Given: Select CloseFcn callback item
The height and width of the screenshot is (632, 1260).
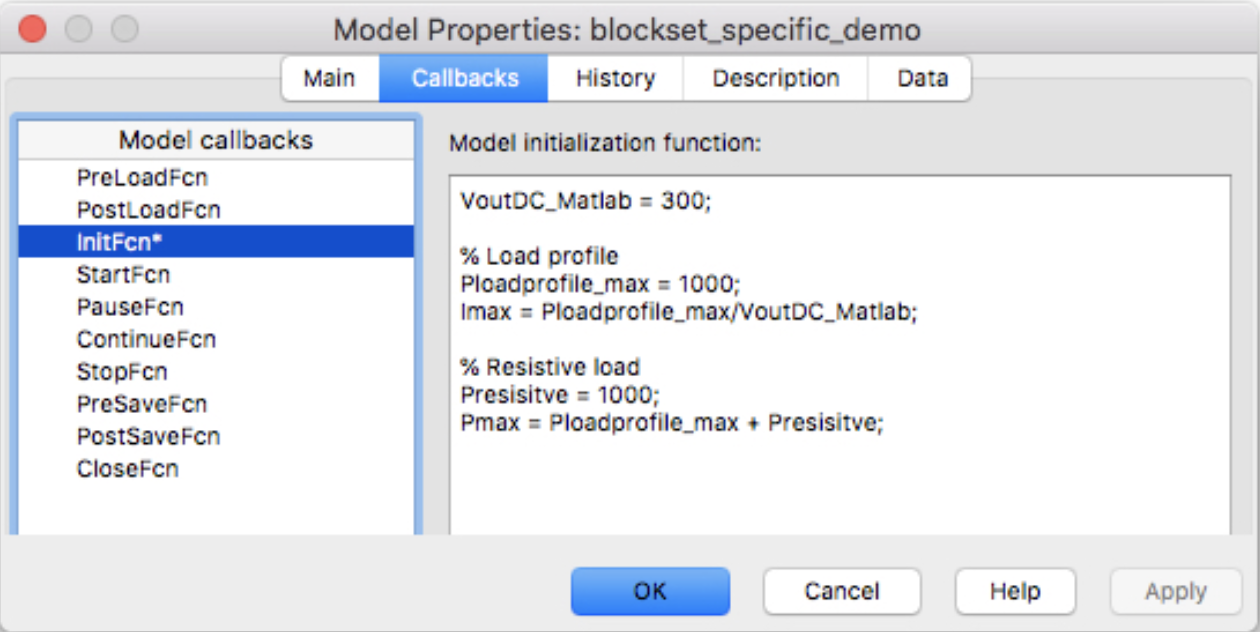Looking at the screenshot, I should 127,469.
